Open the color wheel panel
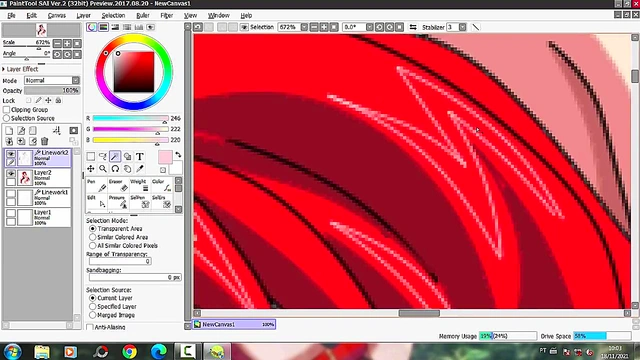This screenshot has width=640, height=360. click(91, 27)
